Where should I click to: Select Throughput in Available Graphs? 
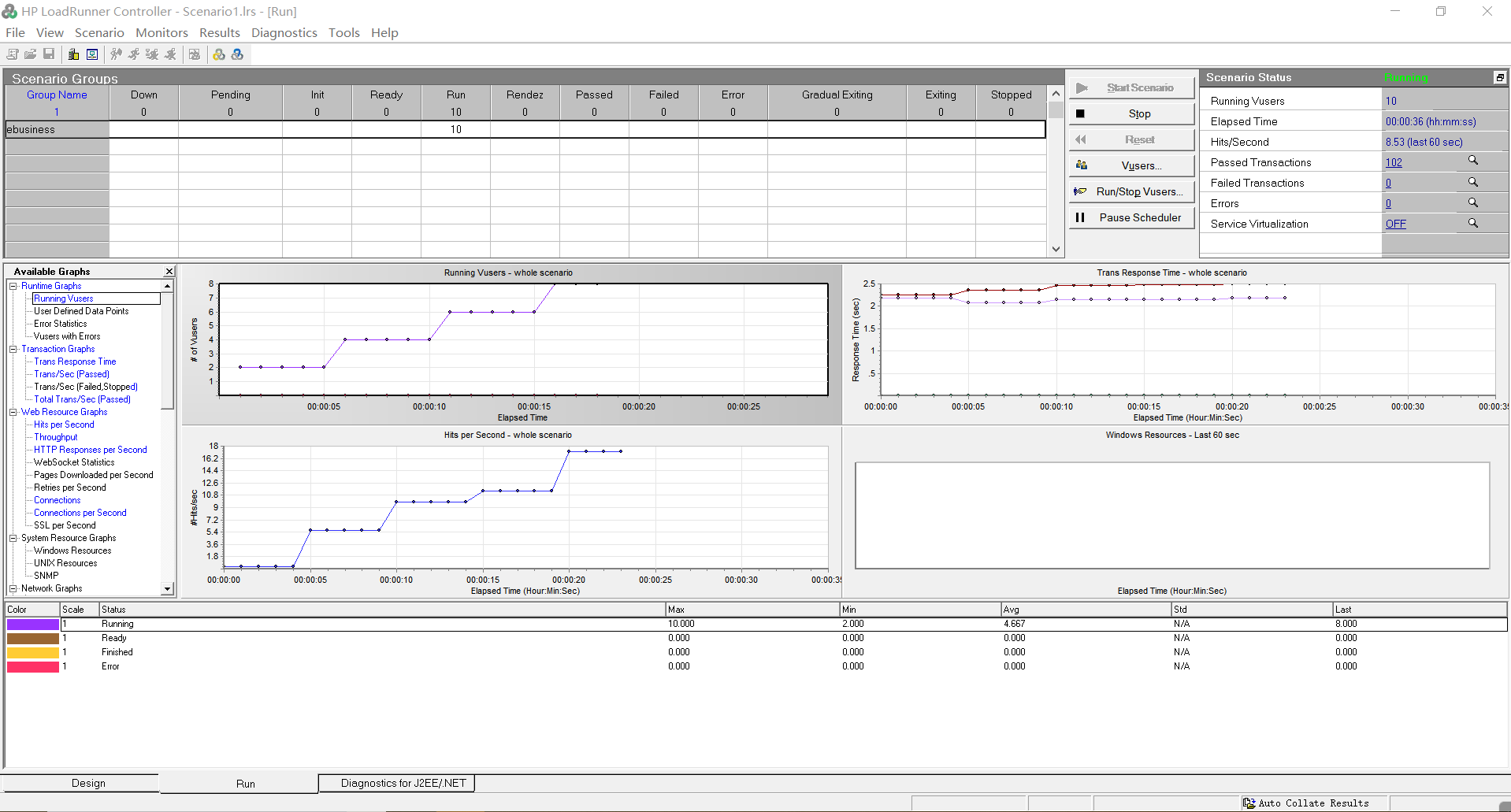(x=55, y=437)
